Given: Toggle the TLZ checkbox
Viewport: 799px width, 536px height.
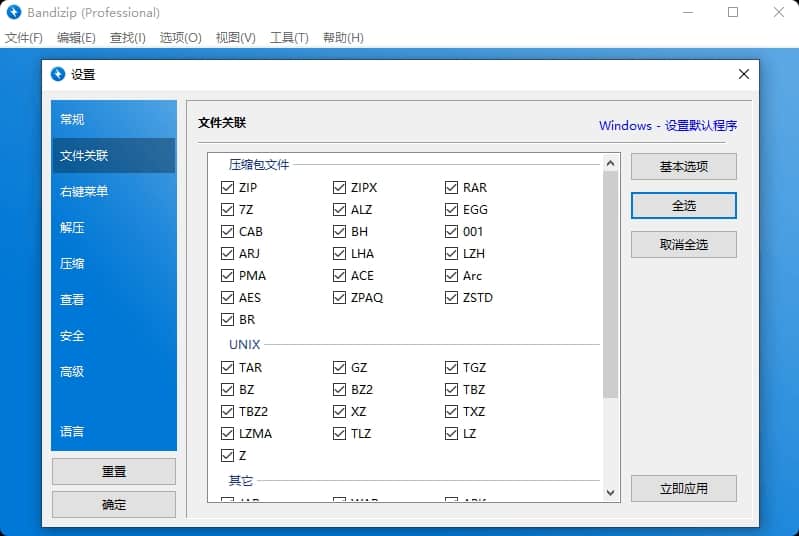Looking at the screenshot, I should coord(339,434).
